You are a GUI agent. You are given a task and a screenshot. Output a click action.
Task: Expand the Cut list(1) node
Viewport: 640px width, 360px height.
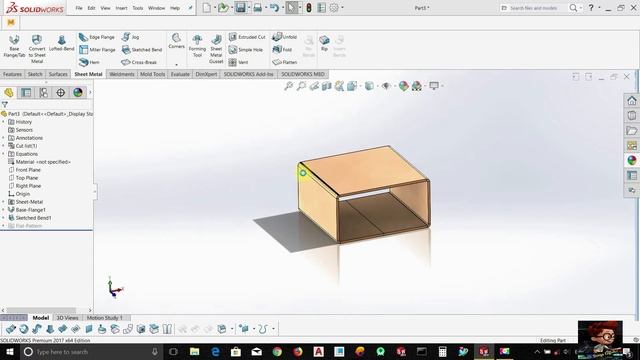click(4, 146)
